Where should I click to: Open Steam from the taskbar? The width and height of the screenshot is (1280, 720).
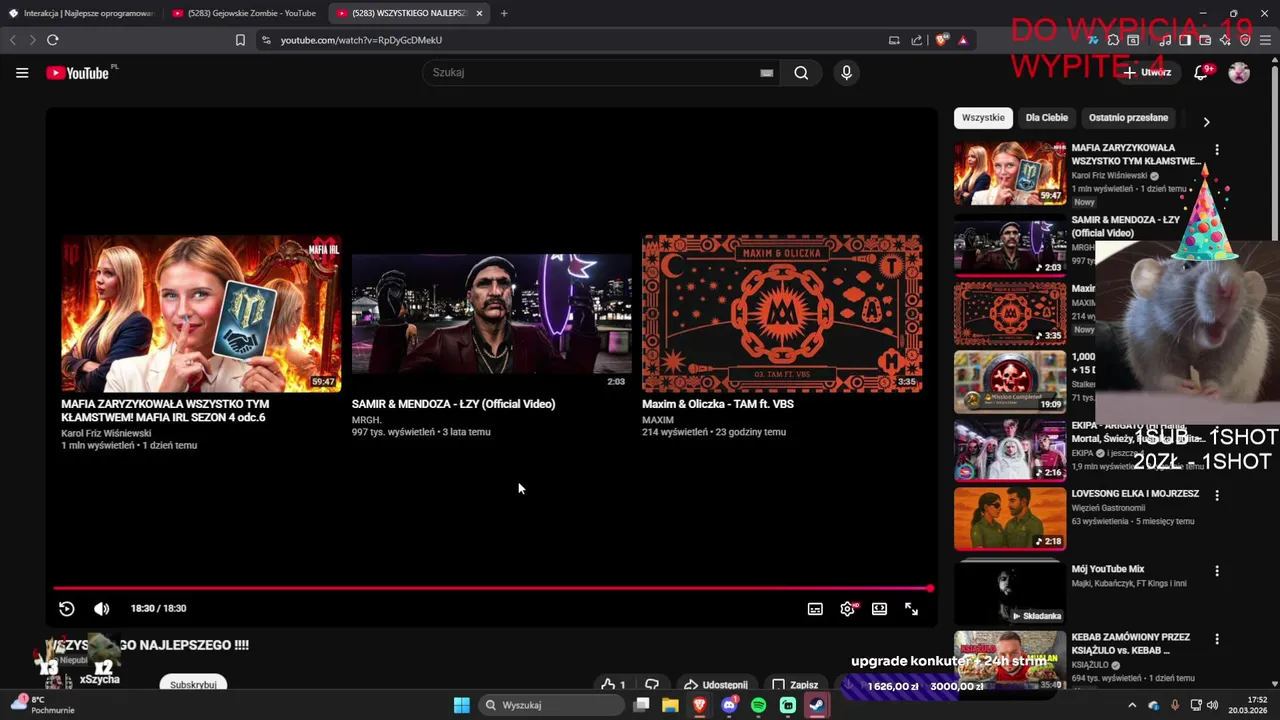coord(817,705)
